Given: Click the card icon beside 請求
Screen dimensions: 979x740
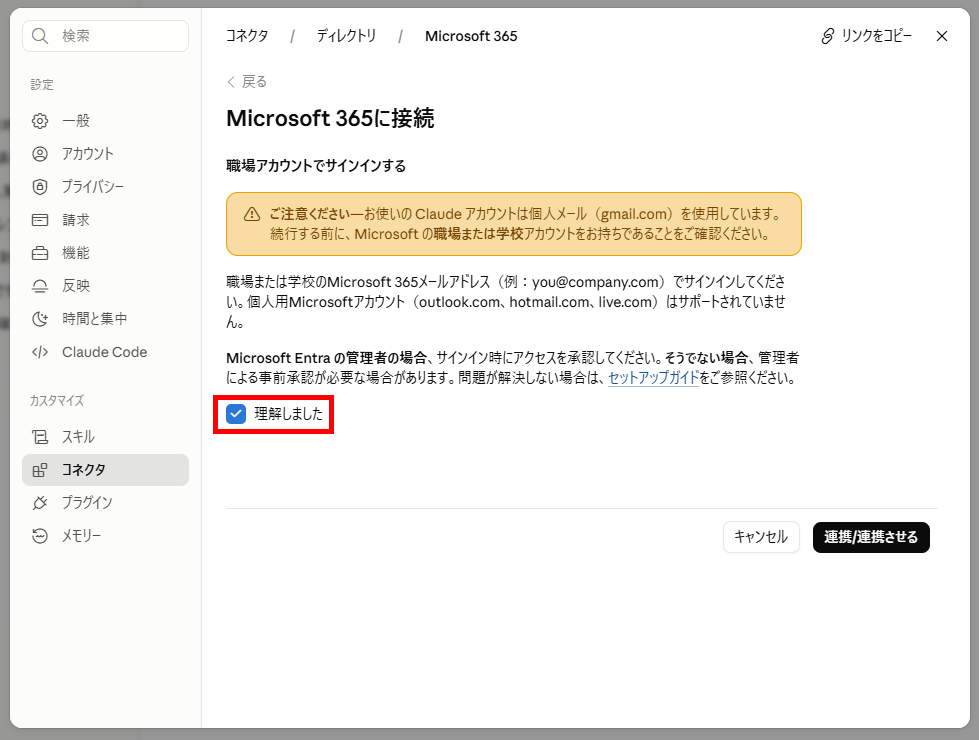Looking at the screenshot, I should pos(40,220).
